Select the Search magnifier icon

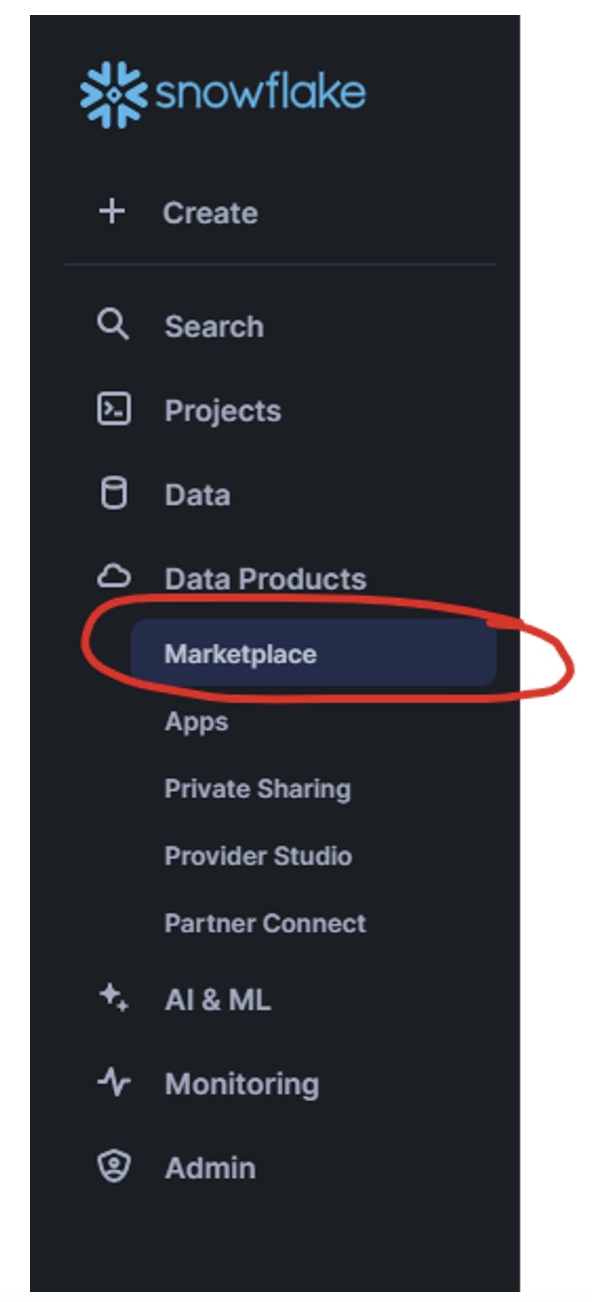coord(113,324)
